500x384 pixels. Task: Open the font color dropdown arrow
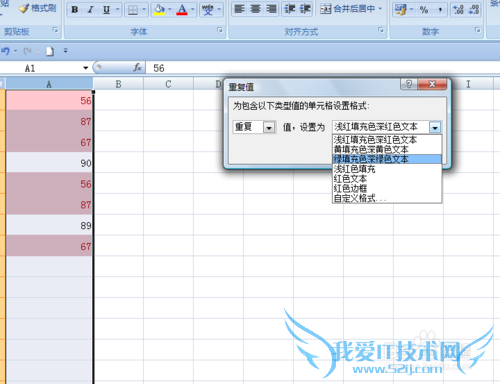192,10
